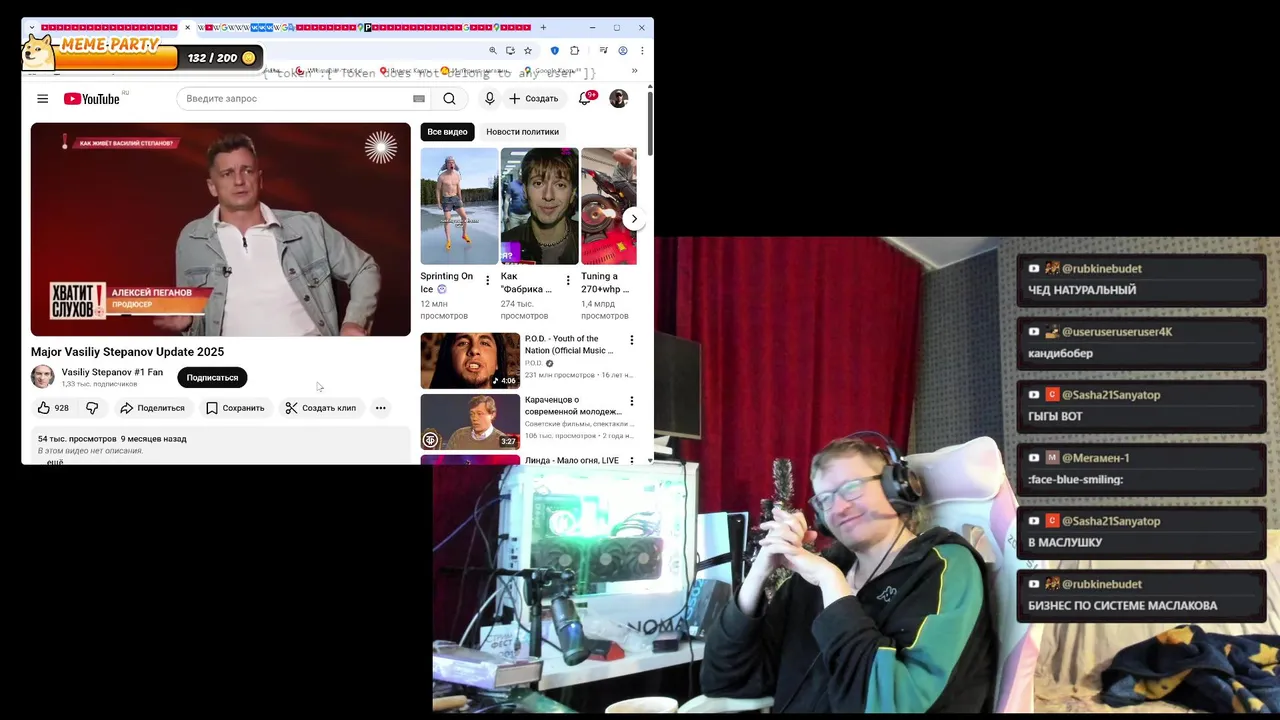
Task: Click the Поделиться button
Action: tap(152, 408)
